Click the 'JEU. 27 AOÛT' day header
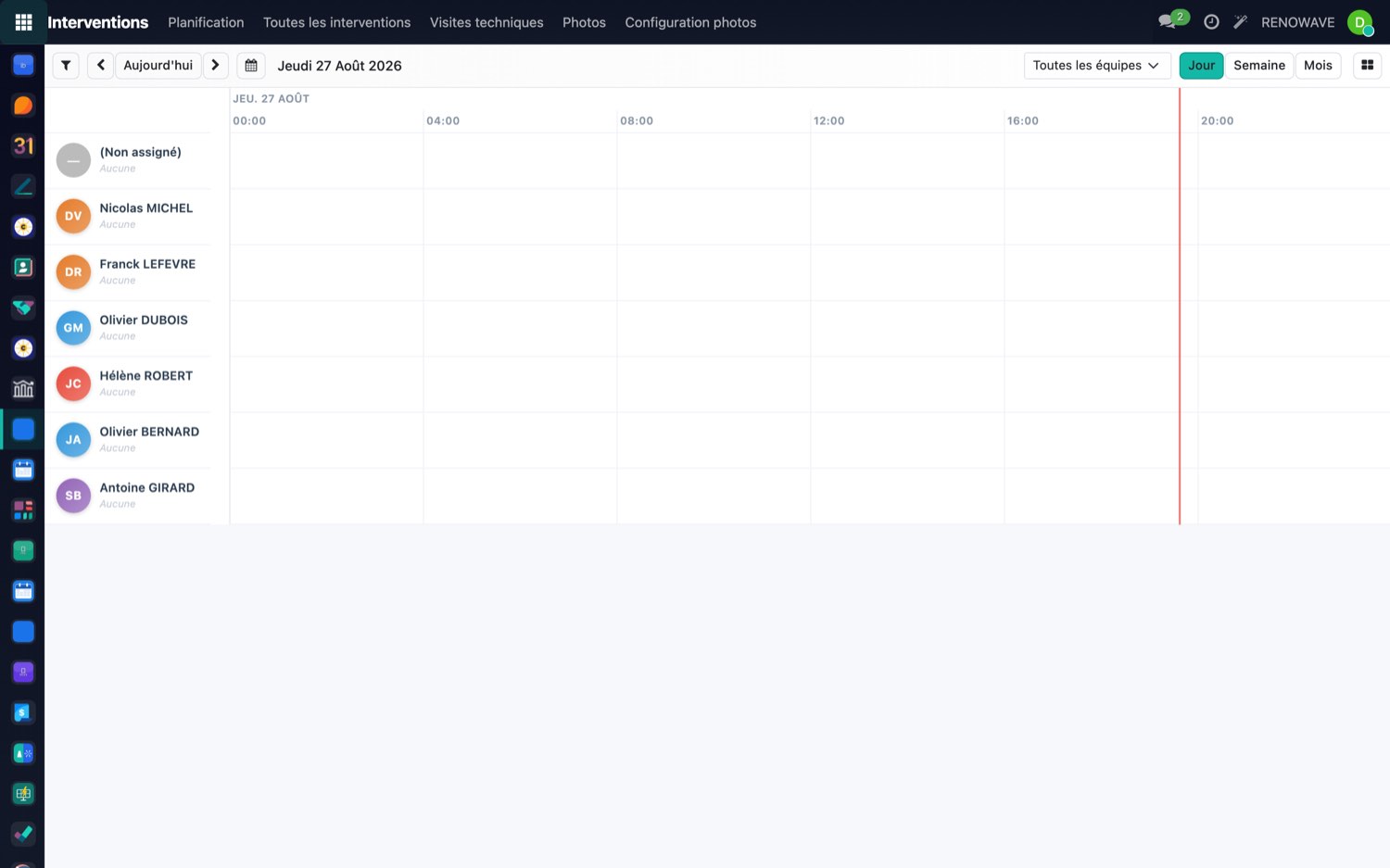Screen dimensions: 1390x868 coord(272,99)
